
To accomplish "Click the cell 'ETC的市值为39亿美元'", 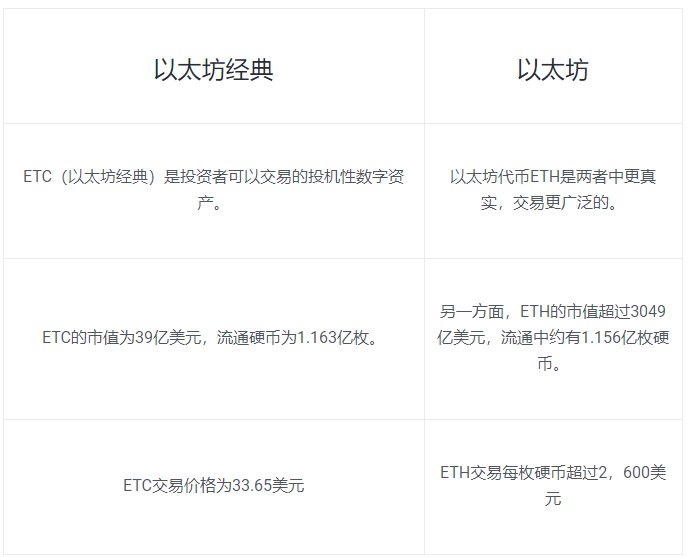I will [214, 338].
